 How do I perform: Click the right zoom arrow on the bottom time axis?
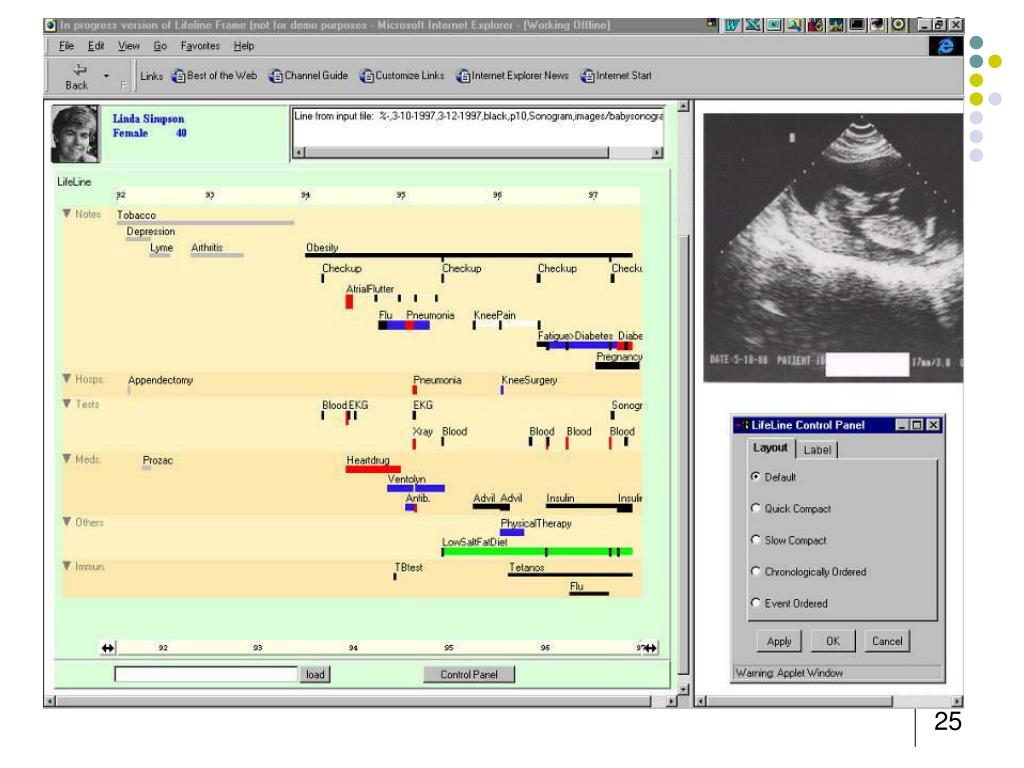pyautogui.click(x=650, y=648)
